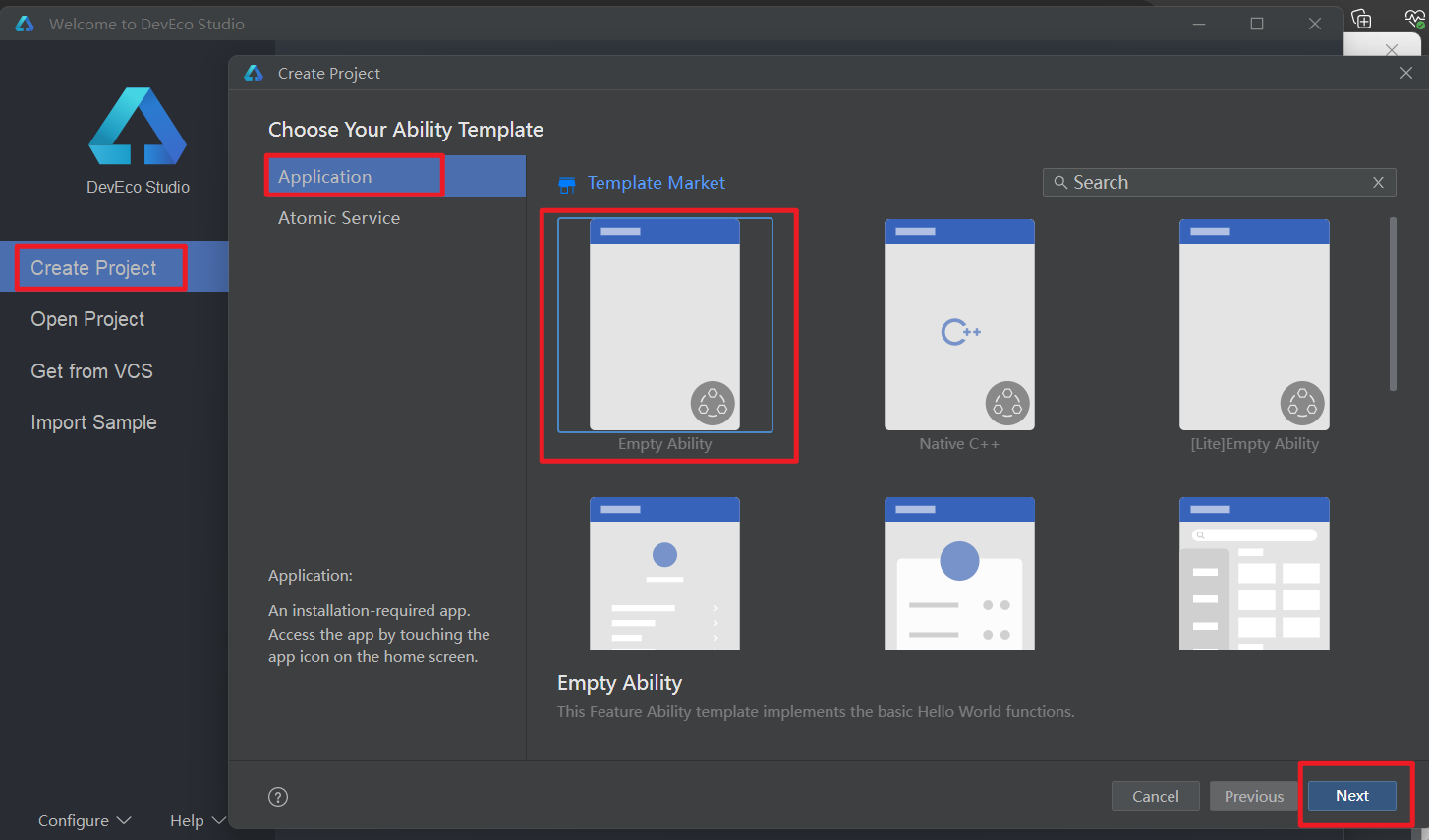Expand the Configure dropdown

[x=85, y=820]
